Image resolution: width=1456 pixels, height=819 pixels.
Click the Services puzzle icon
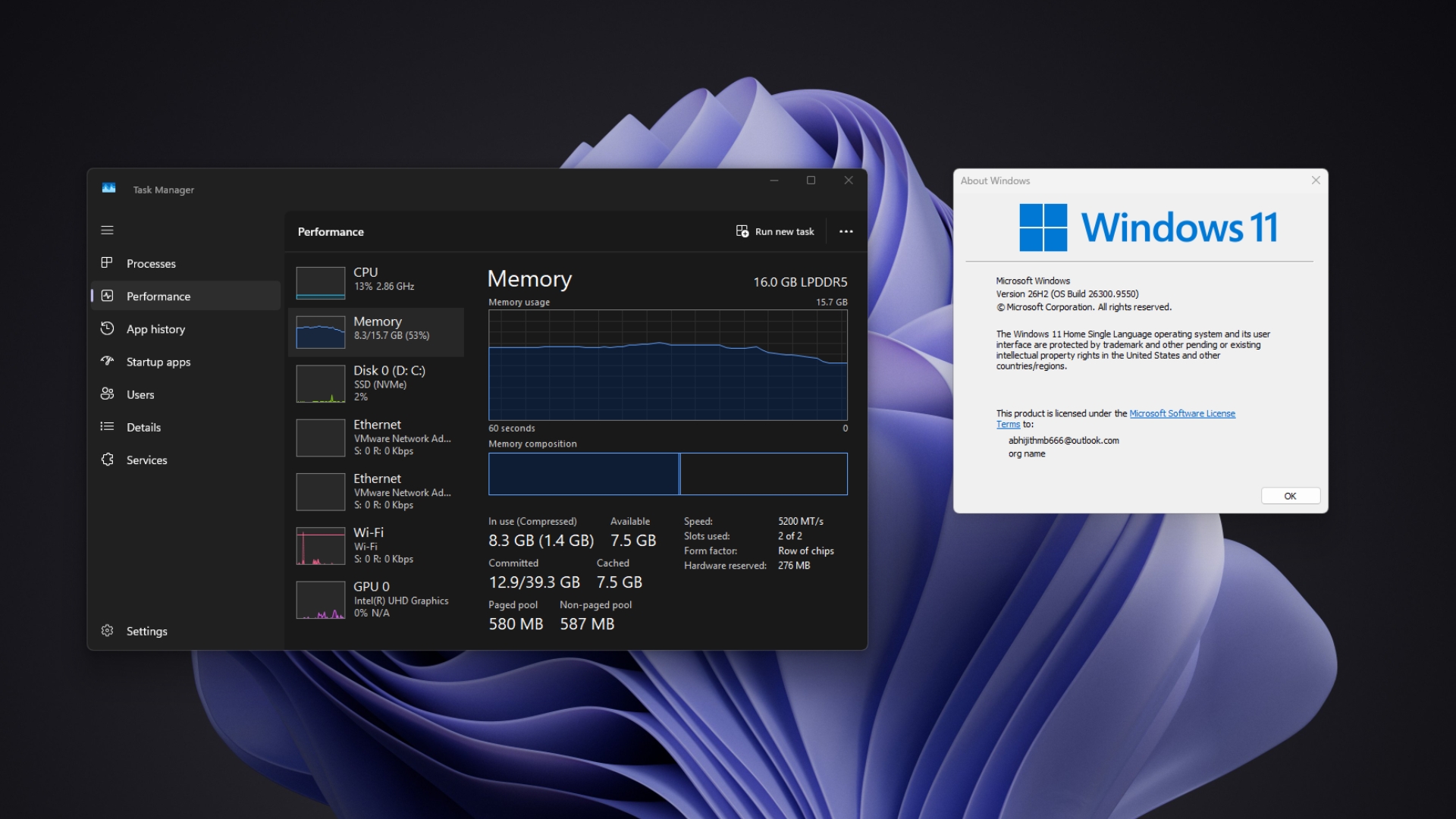(107, 460)
